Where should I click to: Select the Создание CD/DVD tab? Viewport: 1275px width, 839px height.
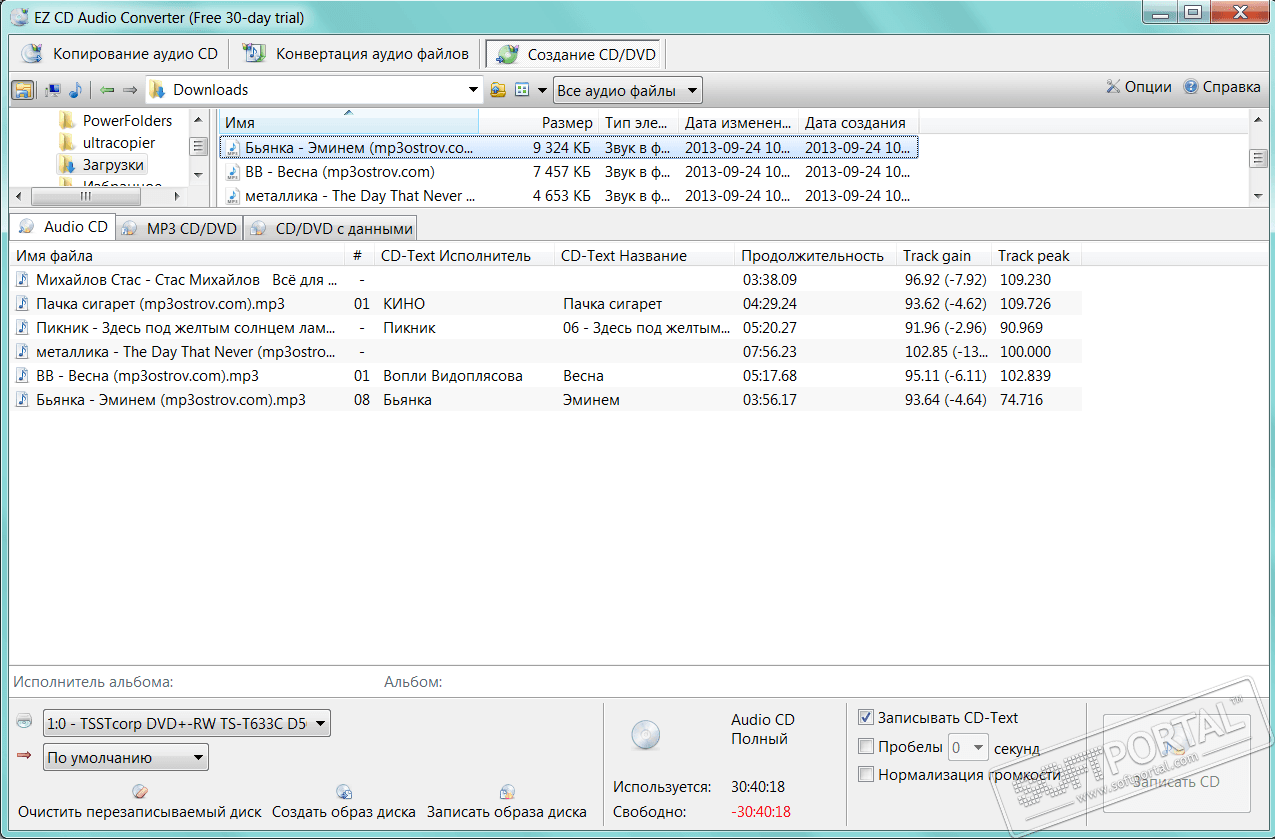[575, 53]
